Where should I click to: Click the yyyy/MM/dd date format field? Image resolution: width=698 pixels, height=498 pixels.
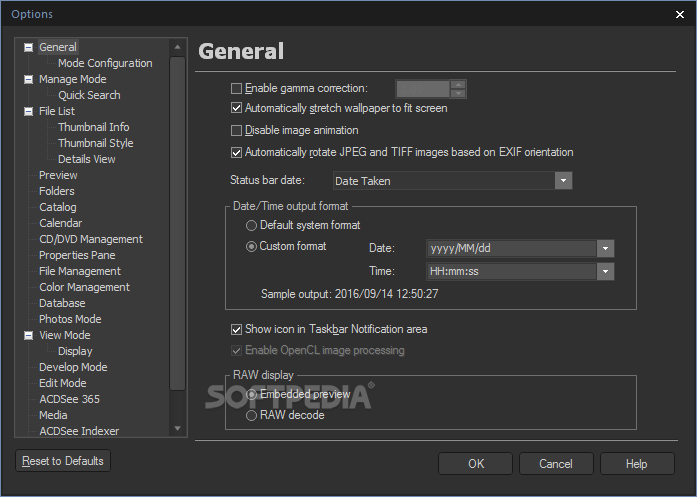(511, 248)
